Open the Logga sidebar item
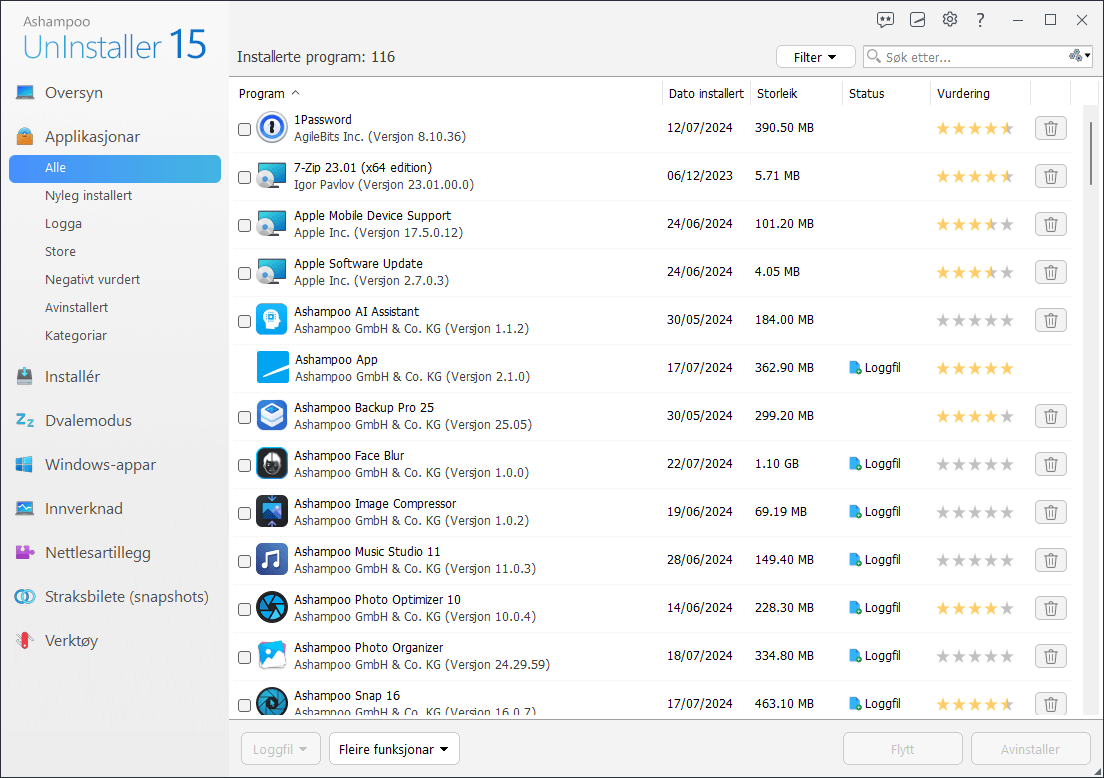1104x778 pixels. click(x=63, y=223)
